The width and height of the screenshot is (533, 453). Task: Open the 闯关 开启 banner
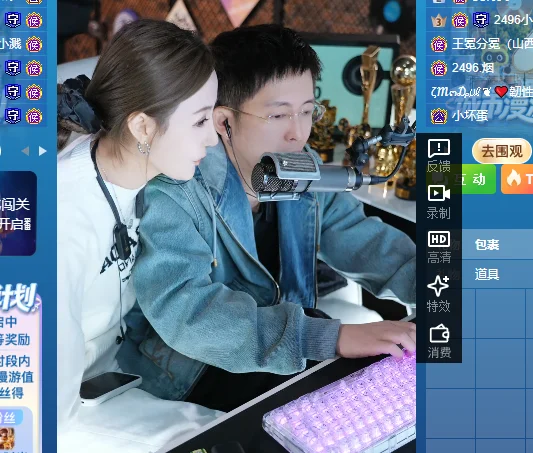tap(18, 213)
